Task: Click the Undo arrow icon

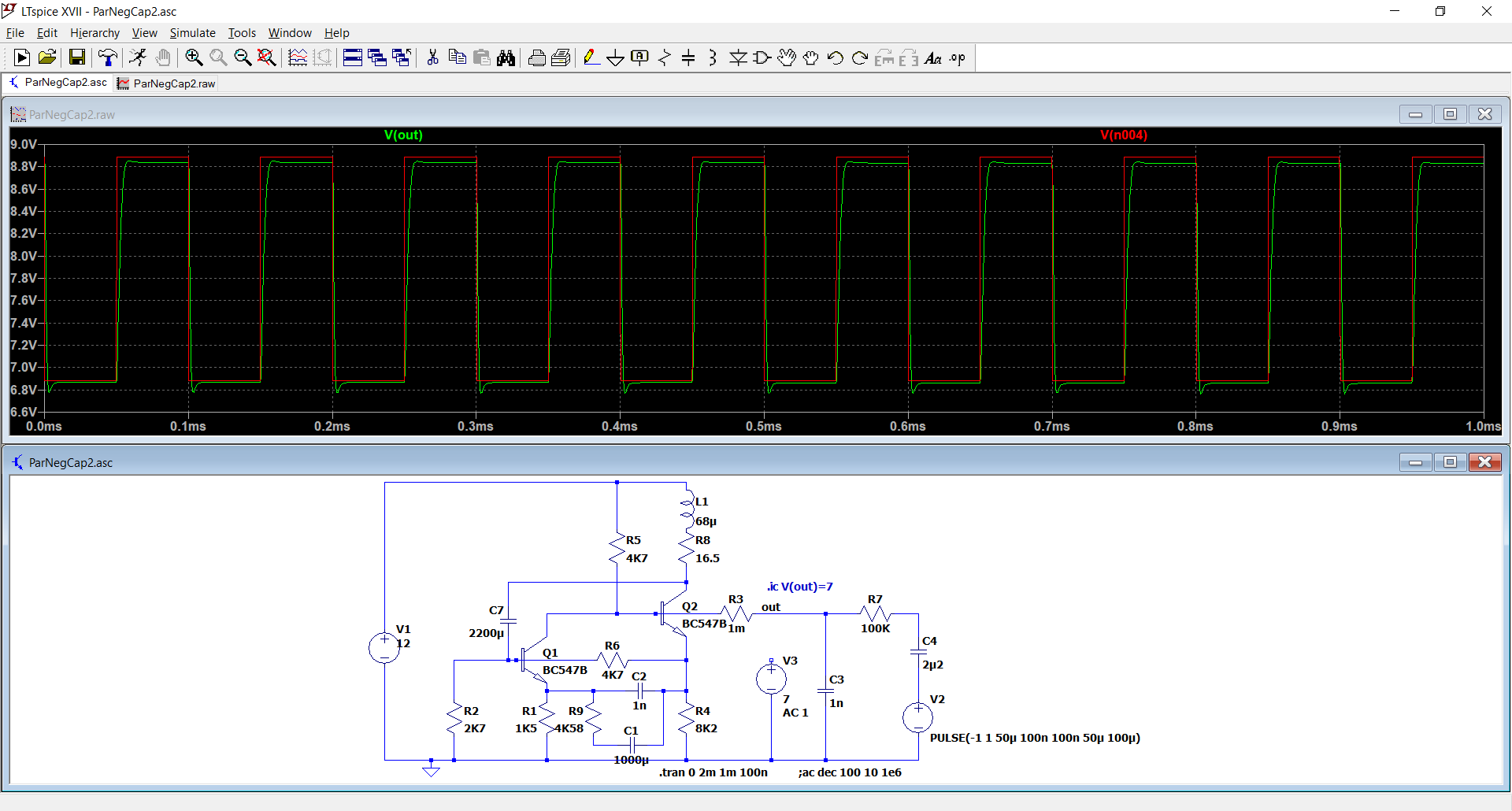Action: tap(836, 57)
